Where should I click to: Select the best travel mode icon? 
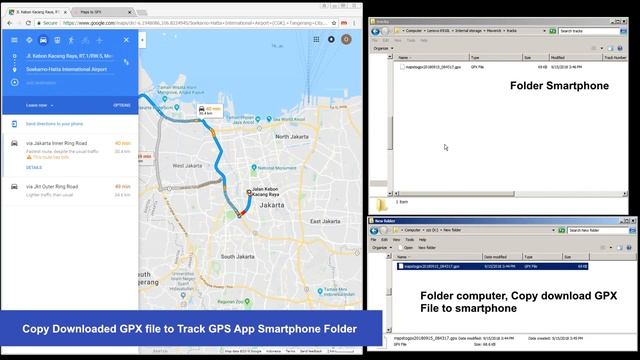[29, 40]
